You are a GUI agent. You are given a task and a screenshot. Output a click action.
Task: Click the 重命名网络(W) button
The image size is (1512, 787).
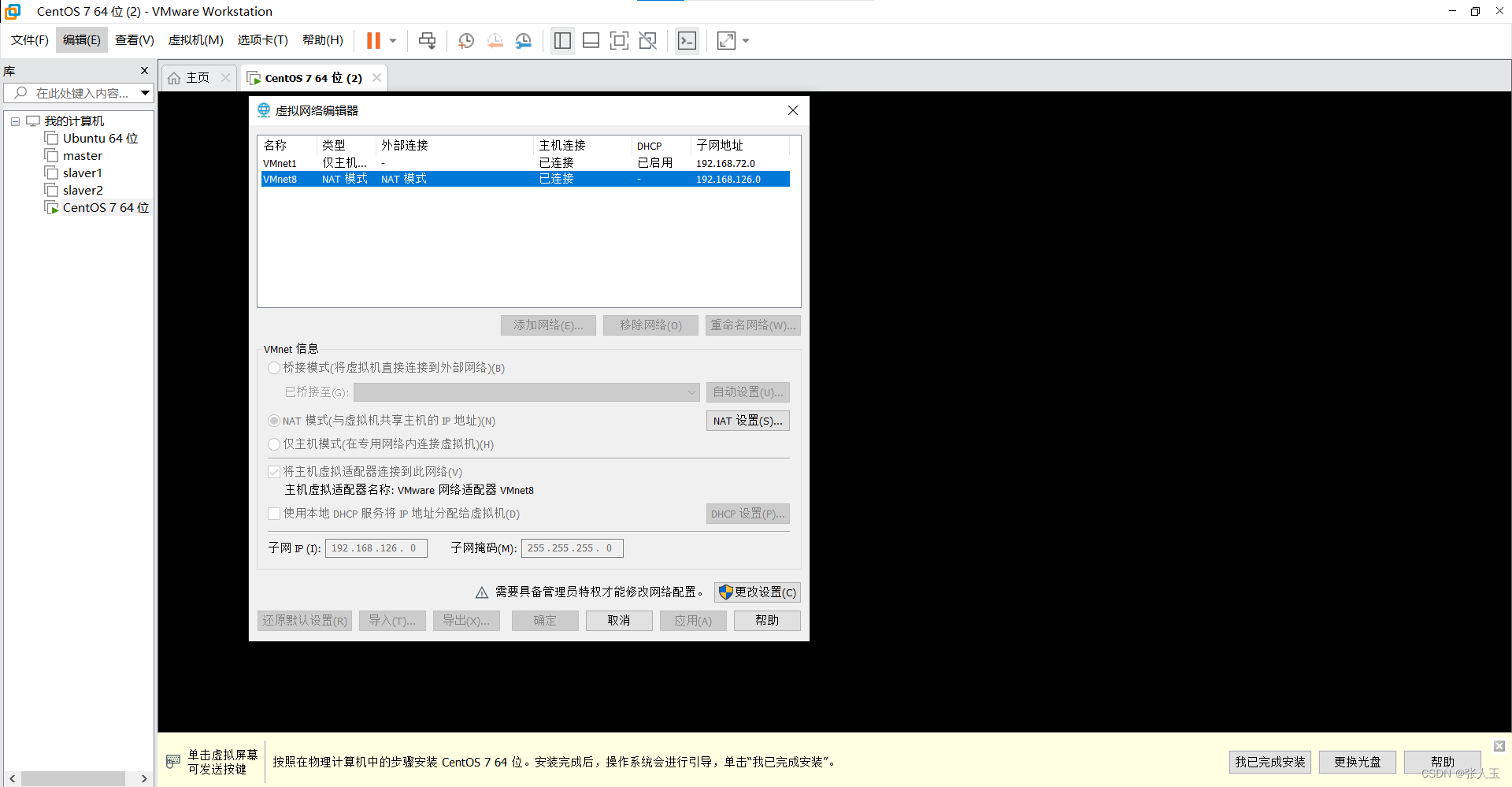point(753,325)
